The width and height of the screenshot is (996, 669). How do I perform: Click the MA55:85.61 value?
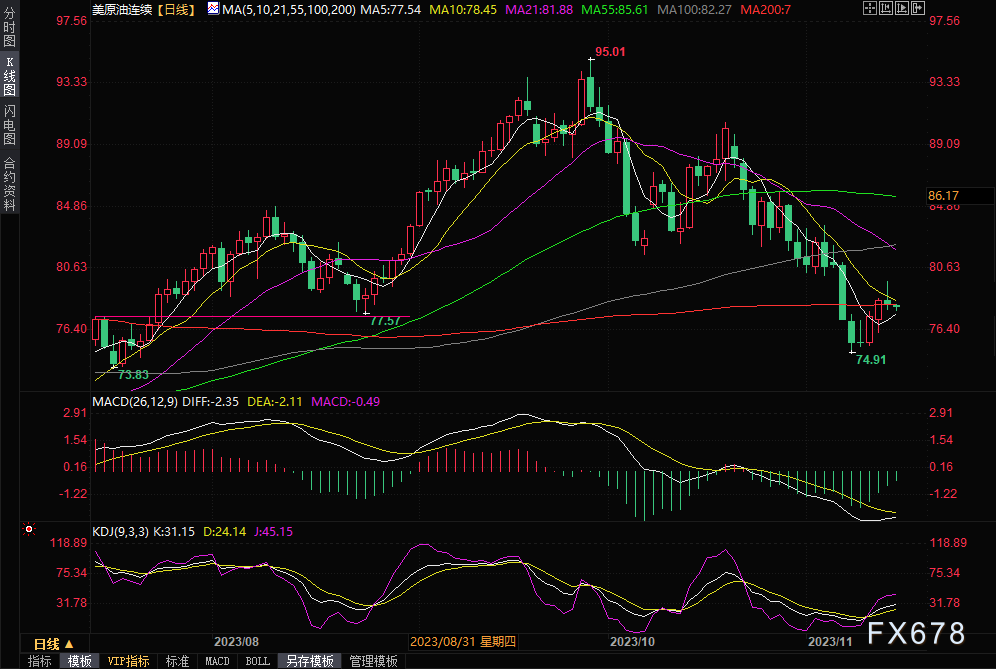tap(615, 10)
